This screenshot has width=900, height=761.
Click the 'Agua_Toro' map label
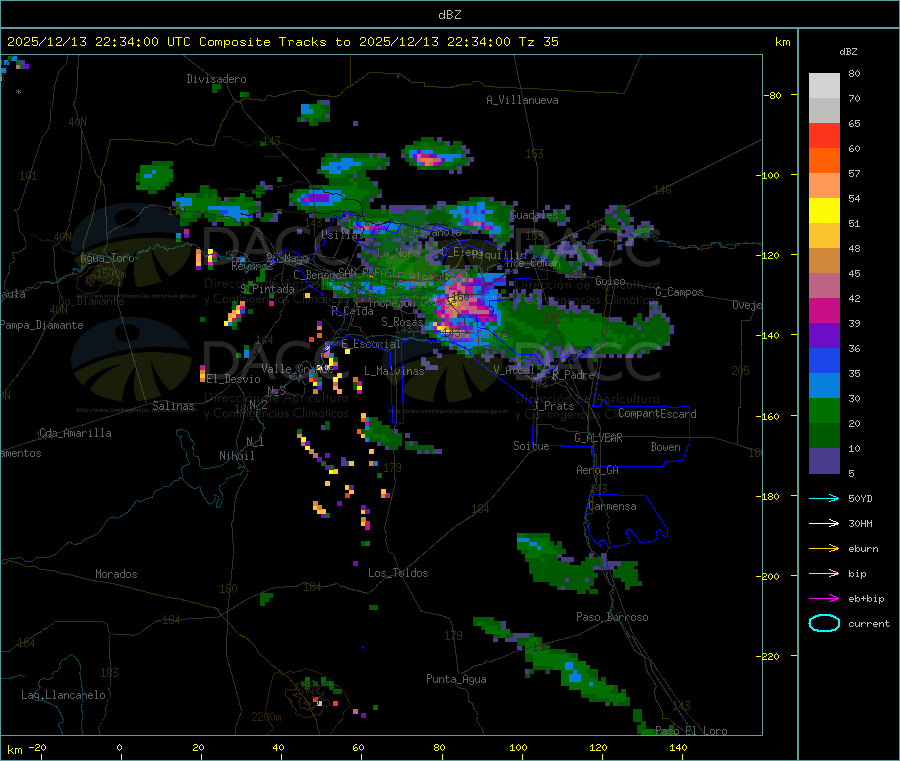point(107,258)
